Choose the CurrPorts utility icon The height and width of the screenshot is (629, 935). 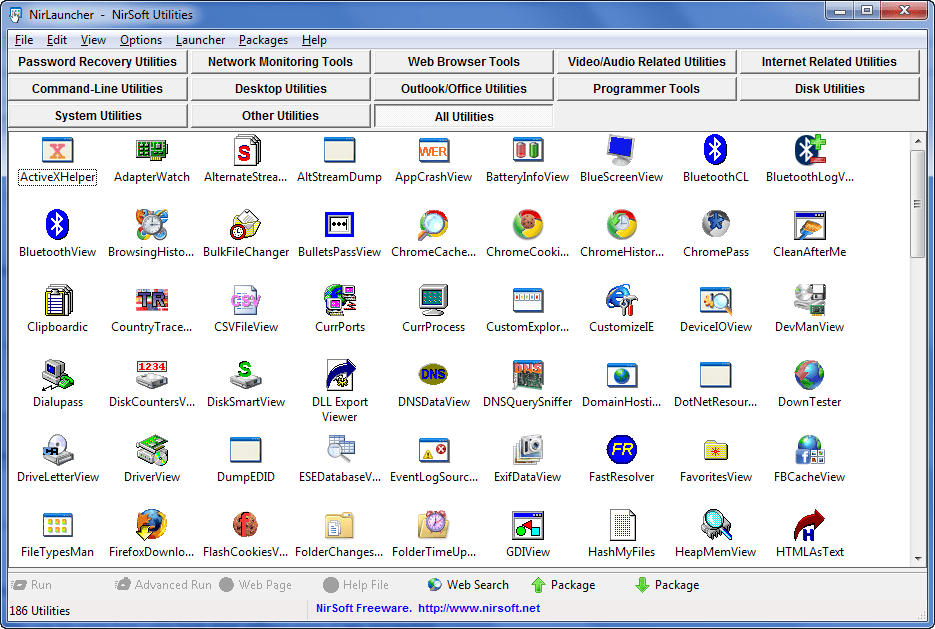click(x=339, y=300)
